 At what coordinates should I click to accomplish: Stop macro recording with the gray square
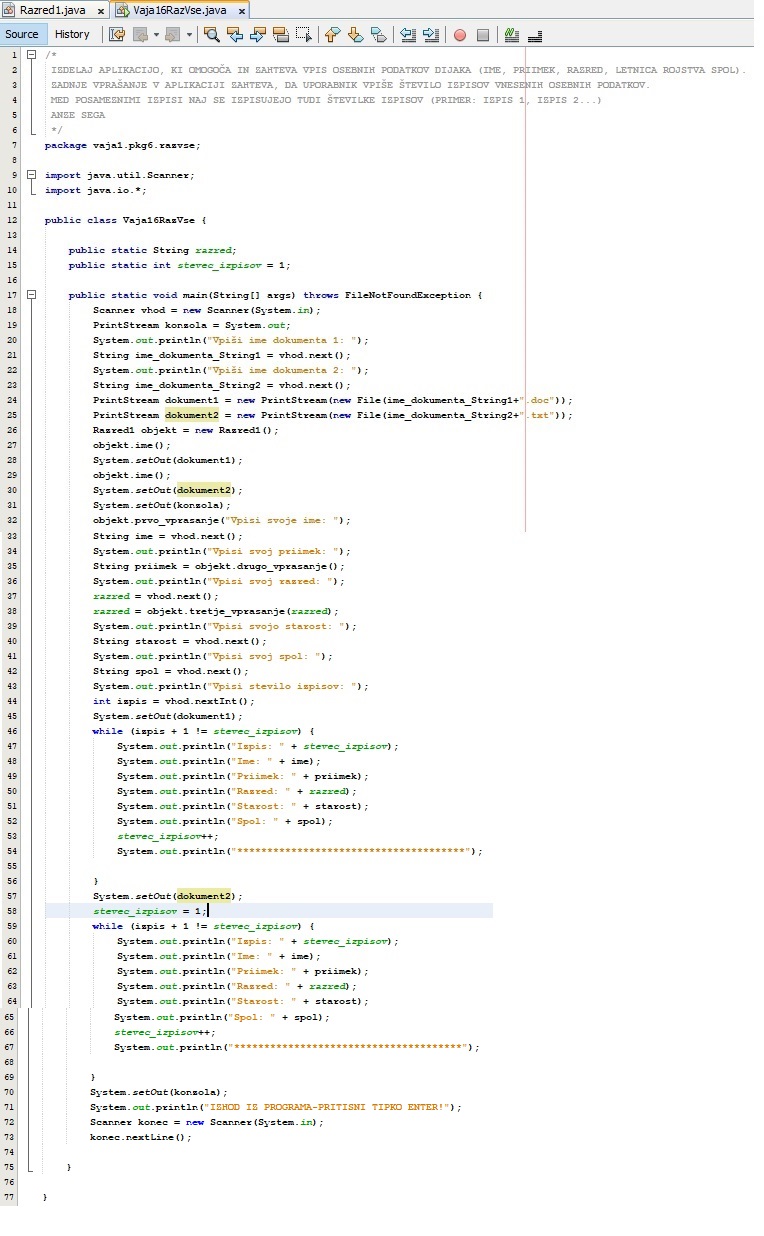(483, 35)
